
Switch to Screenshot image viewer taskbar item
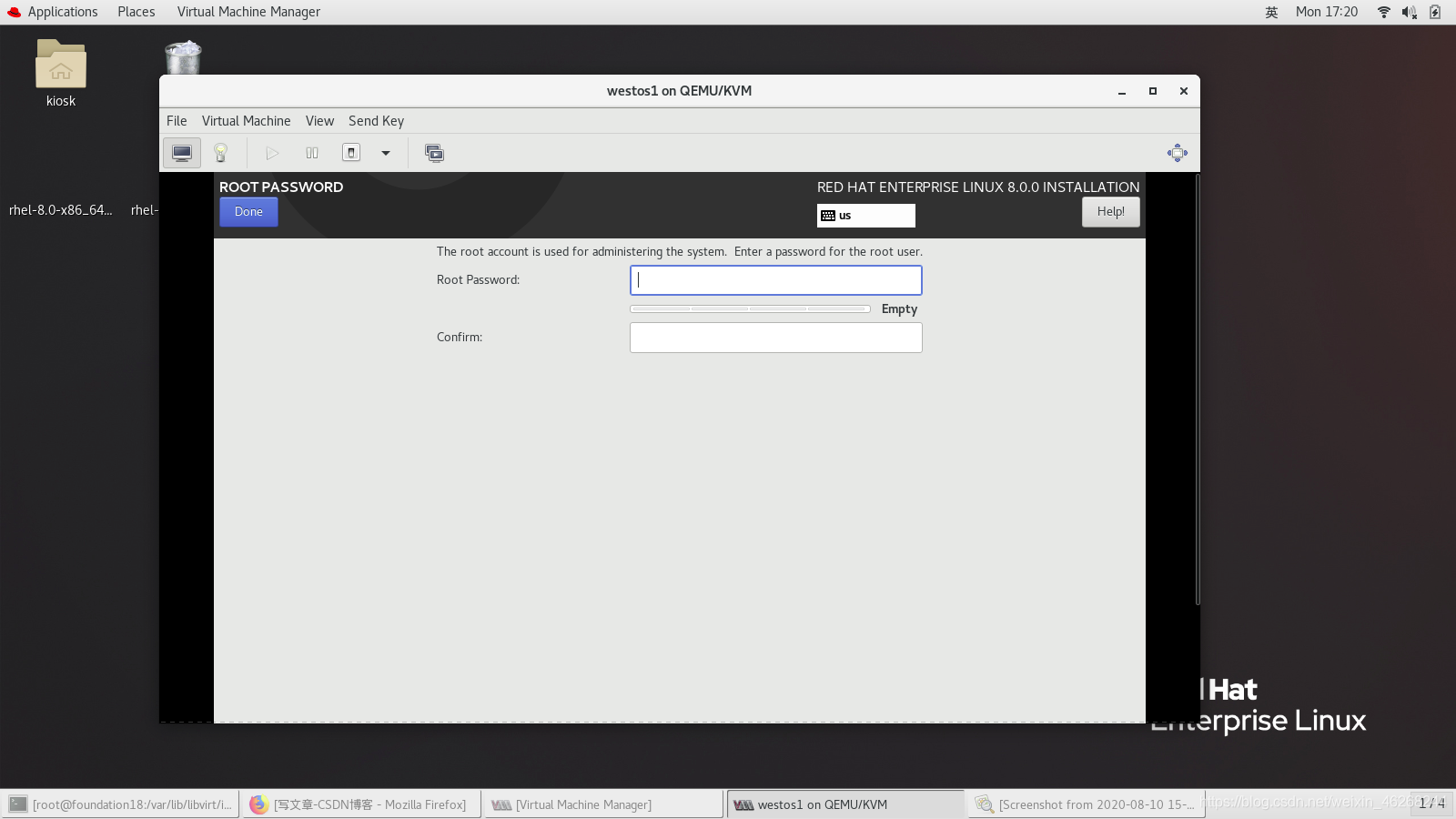coord(1087,804)
